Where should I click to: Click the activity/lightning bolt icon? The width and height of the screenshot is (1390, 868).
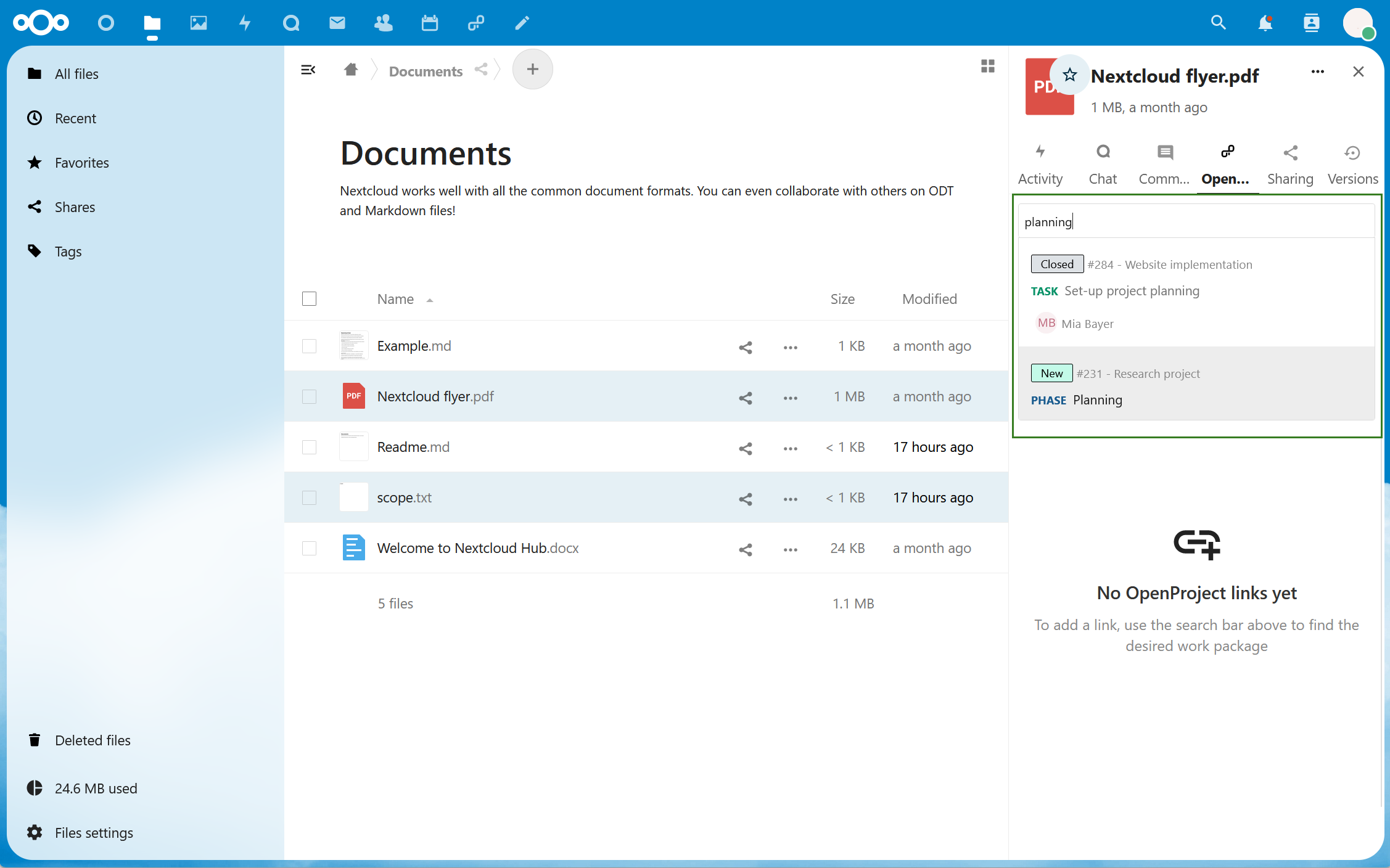1041,152
